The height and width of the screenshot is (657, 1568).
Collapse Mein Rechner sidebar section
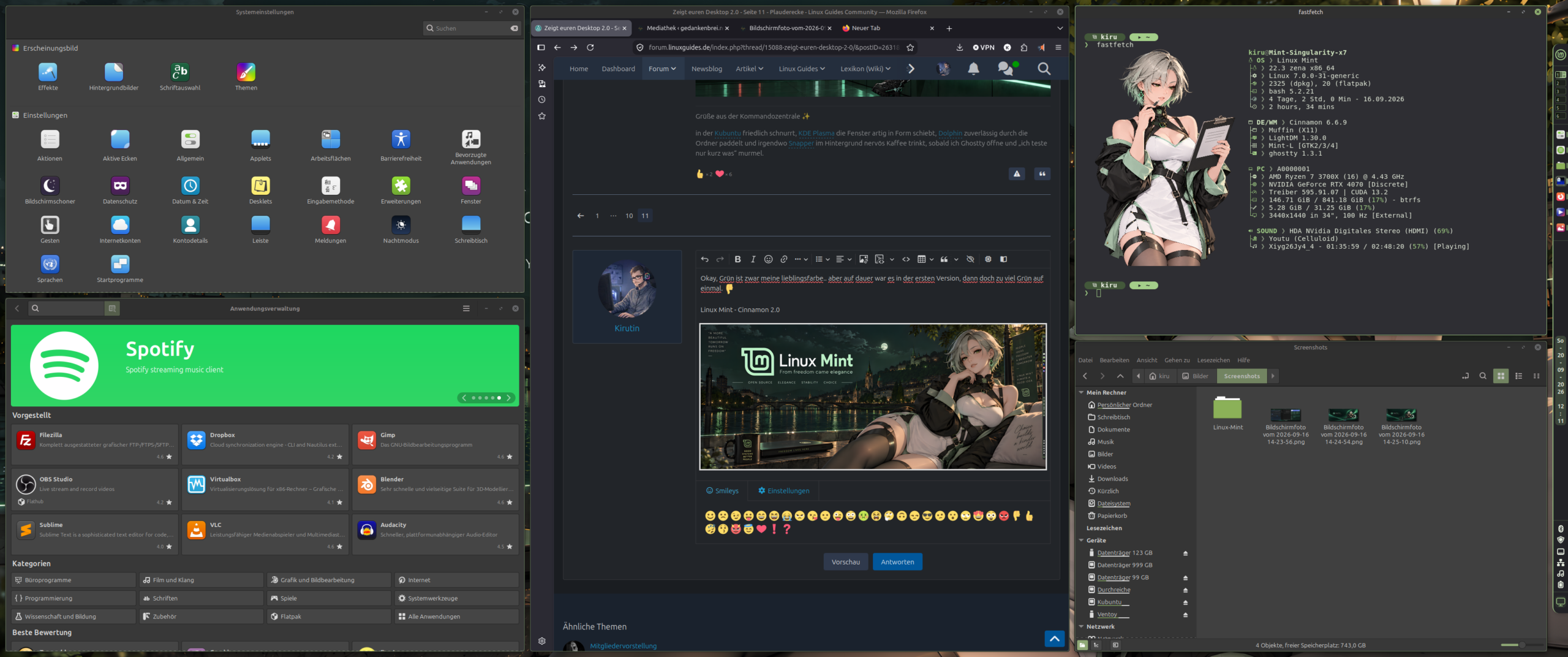[1081, 392]
